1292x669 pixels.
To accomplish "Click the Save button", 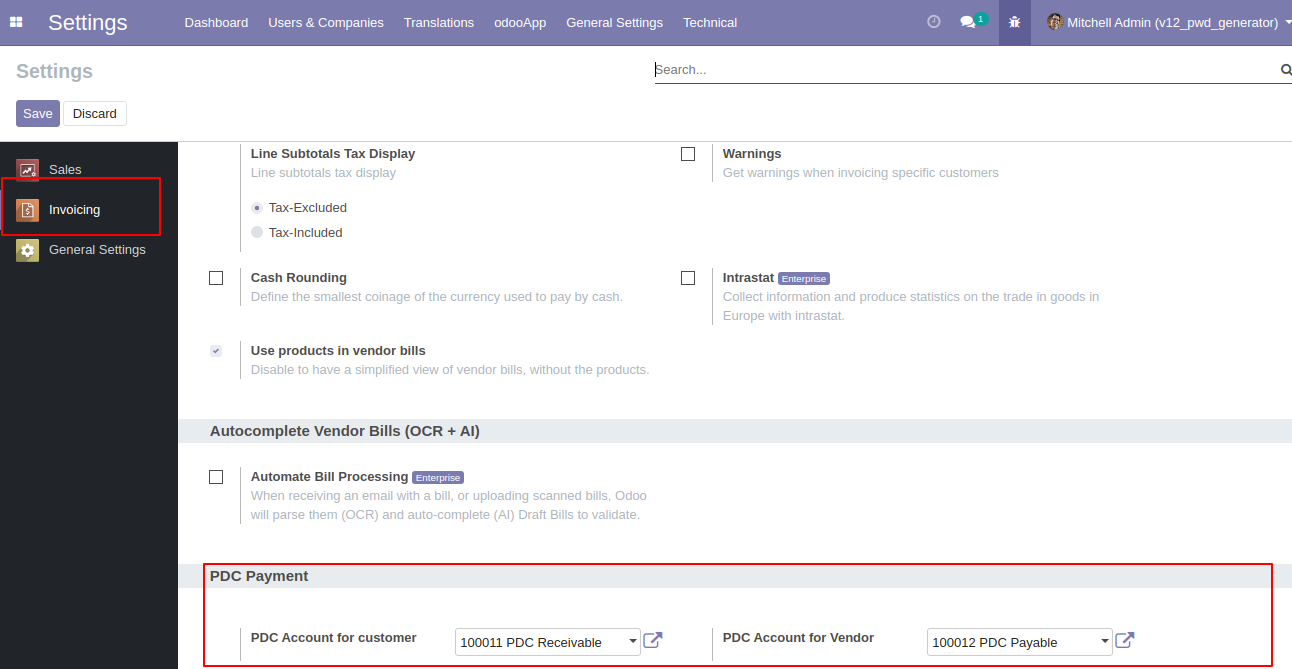I will [38, 113].
